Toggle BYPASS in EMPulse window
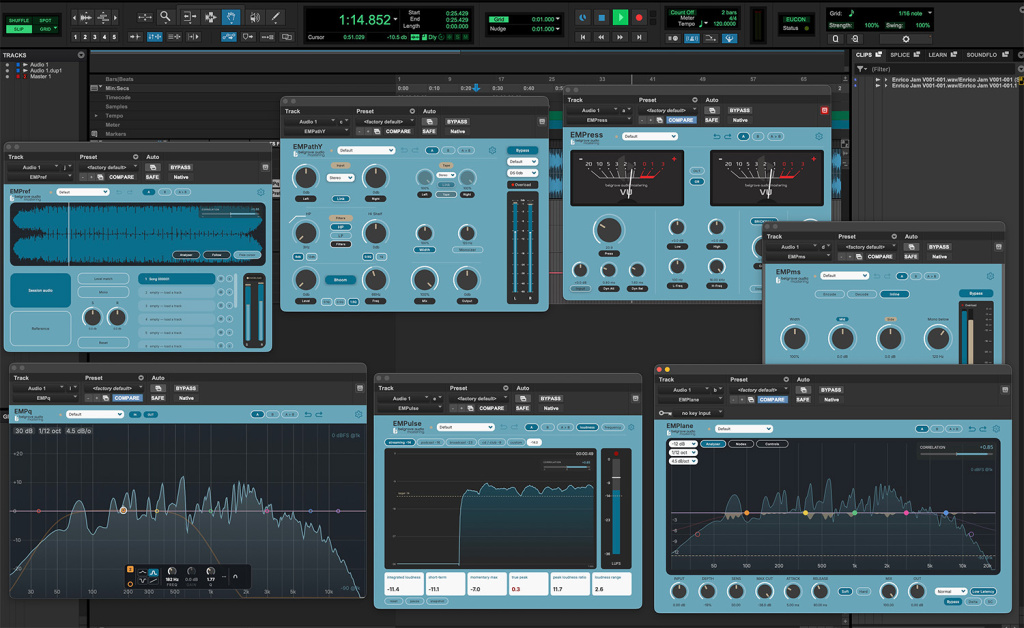 (550, 398)
